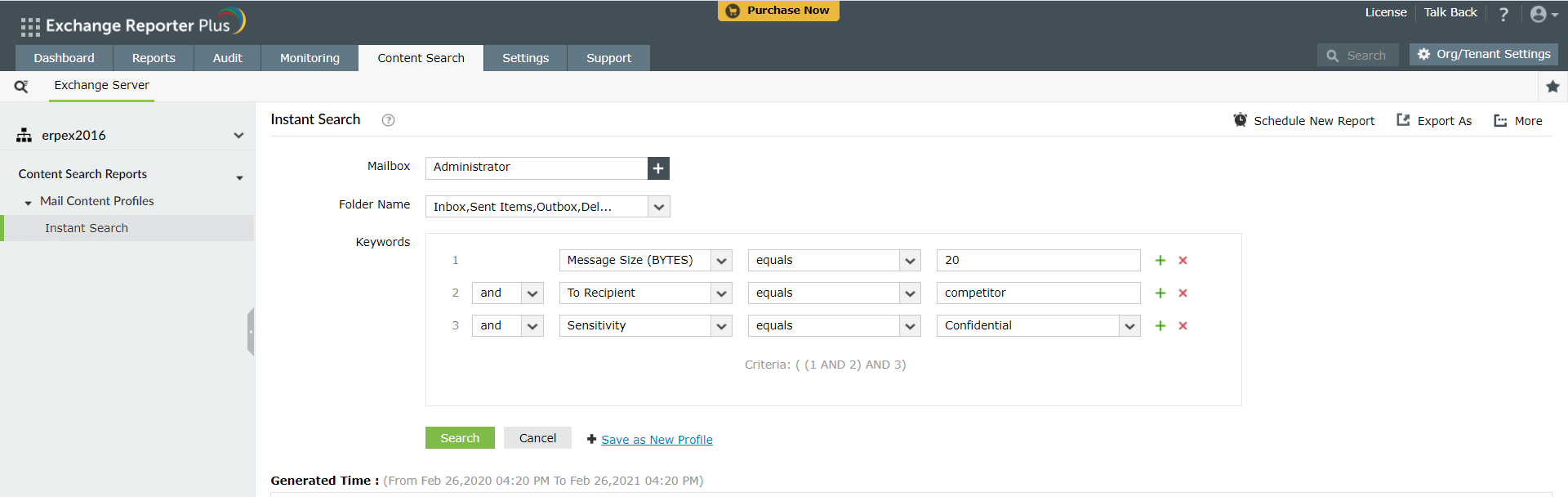The width and height of the screenshot is (1568, 497).
Task: Click the help question mark icon
Action: (x=1503, y=14)
